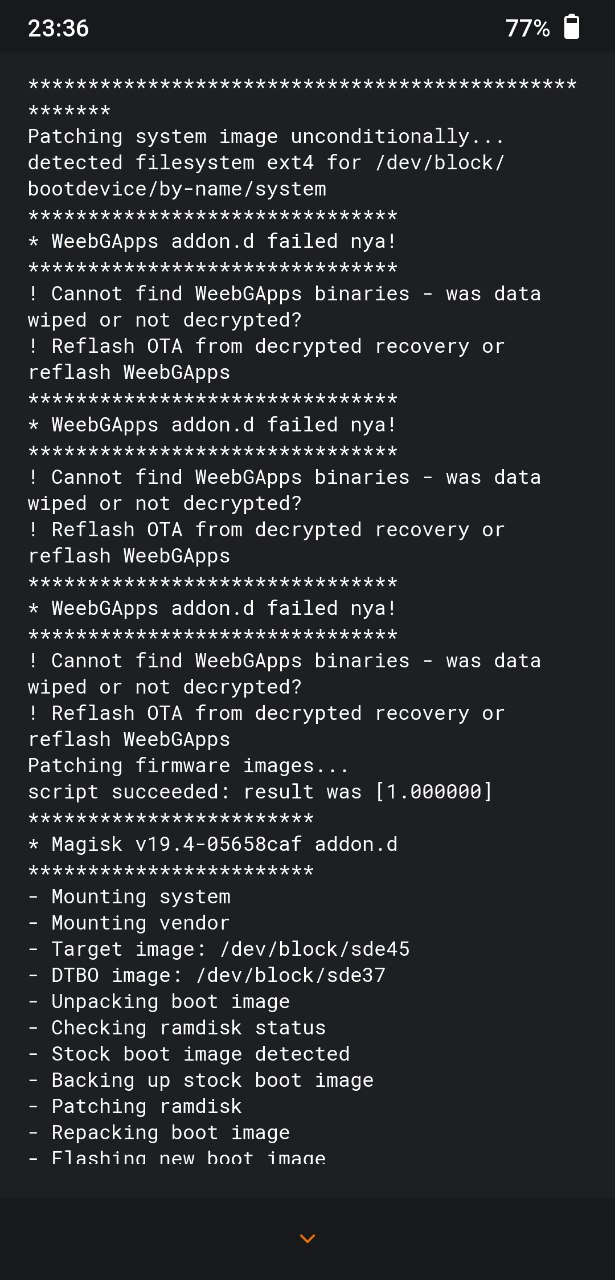Select the 'Patching system image unconditionally...' line

(x=266, y=136)
